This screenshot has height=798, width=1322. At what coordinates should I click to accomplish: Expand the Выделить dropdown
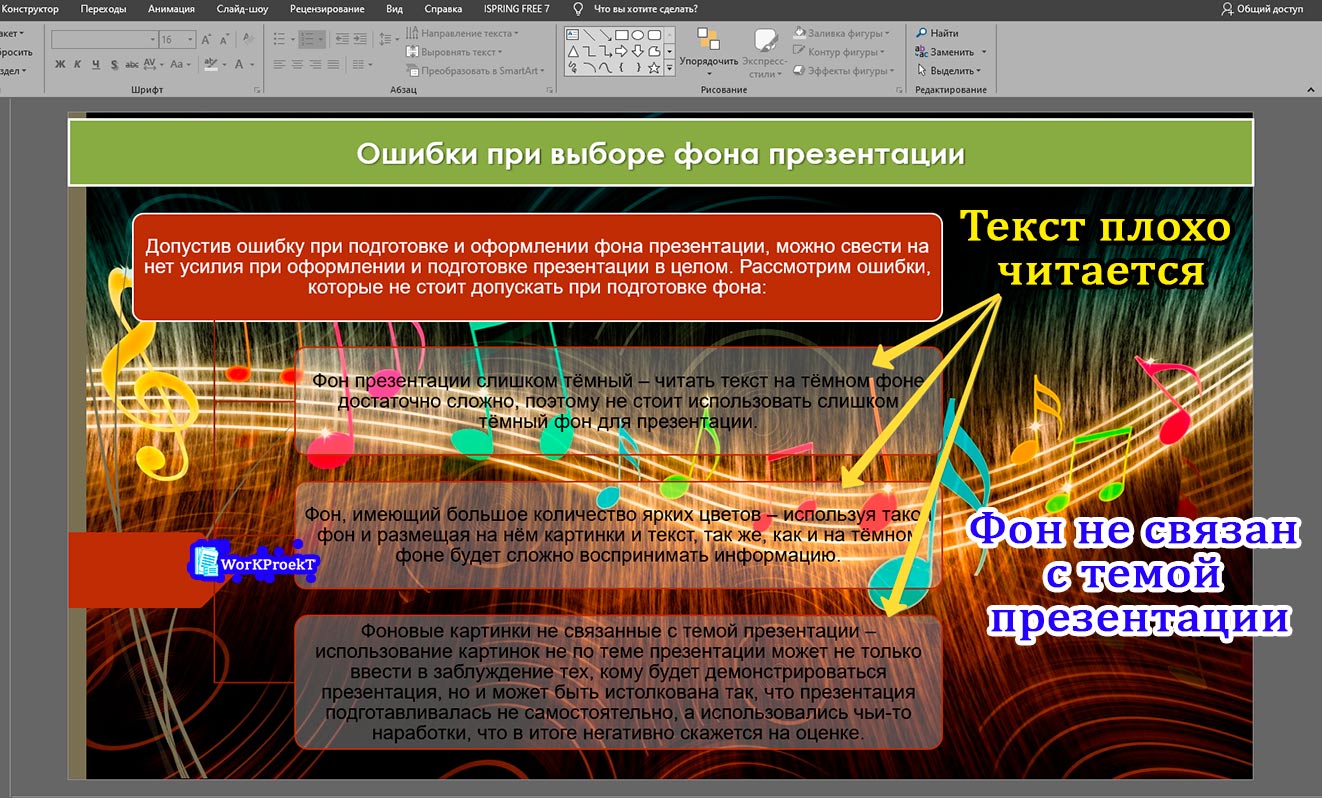coord(978,71)
